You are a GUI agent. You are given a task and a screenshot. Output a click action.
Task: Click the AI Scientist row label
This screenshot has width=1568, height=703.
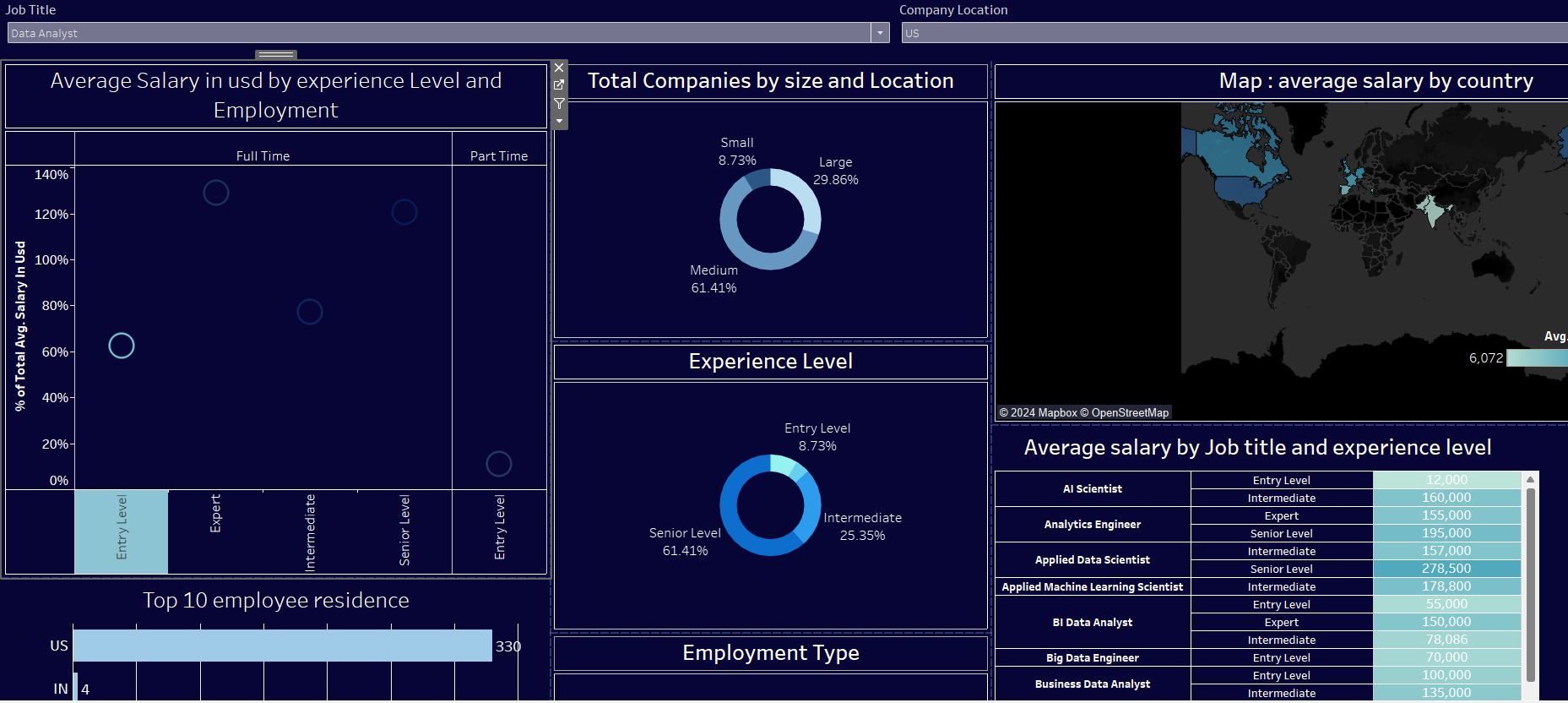coord(1092,489)
